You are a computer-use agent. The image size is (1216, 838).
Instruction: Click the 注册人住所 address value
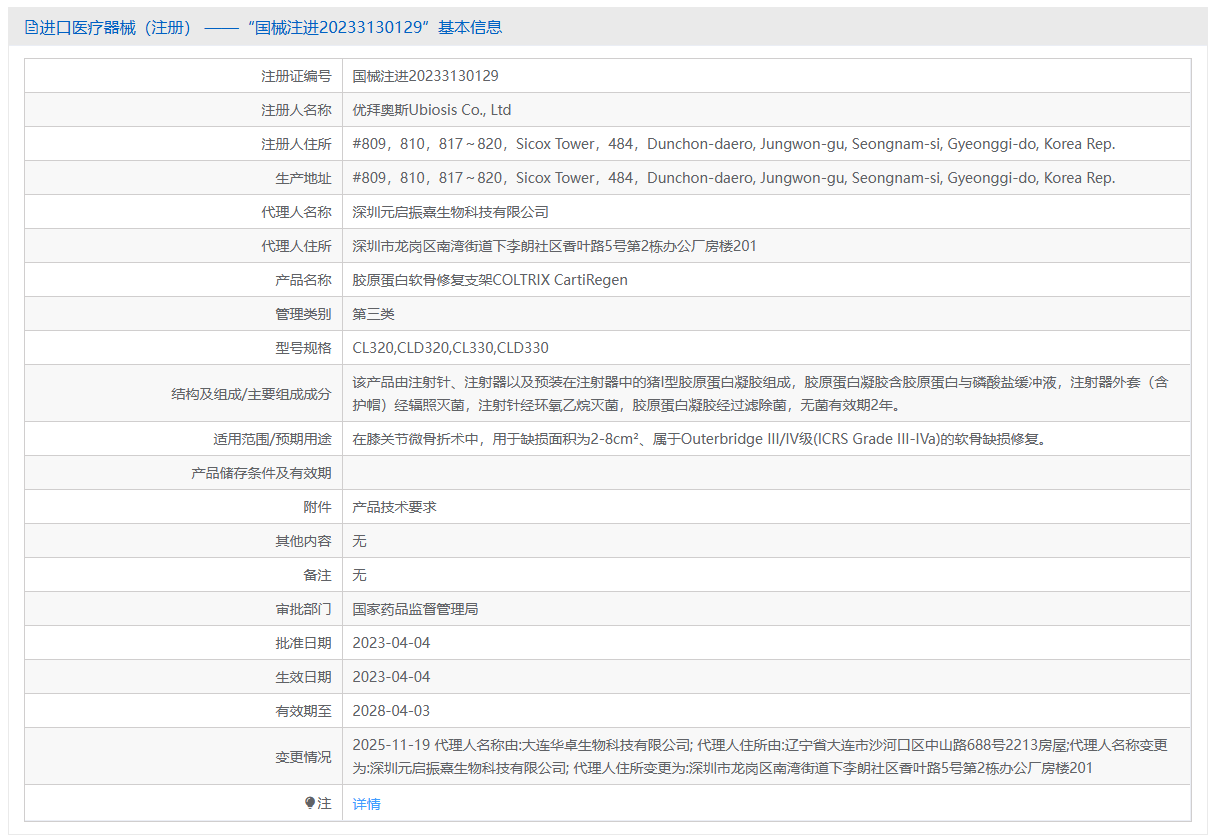pyautogui.click(x=734, y=144)
